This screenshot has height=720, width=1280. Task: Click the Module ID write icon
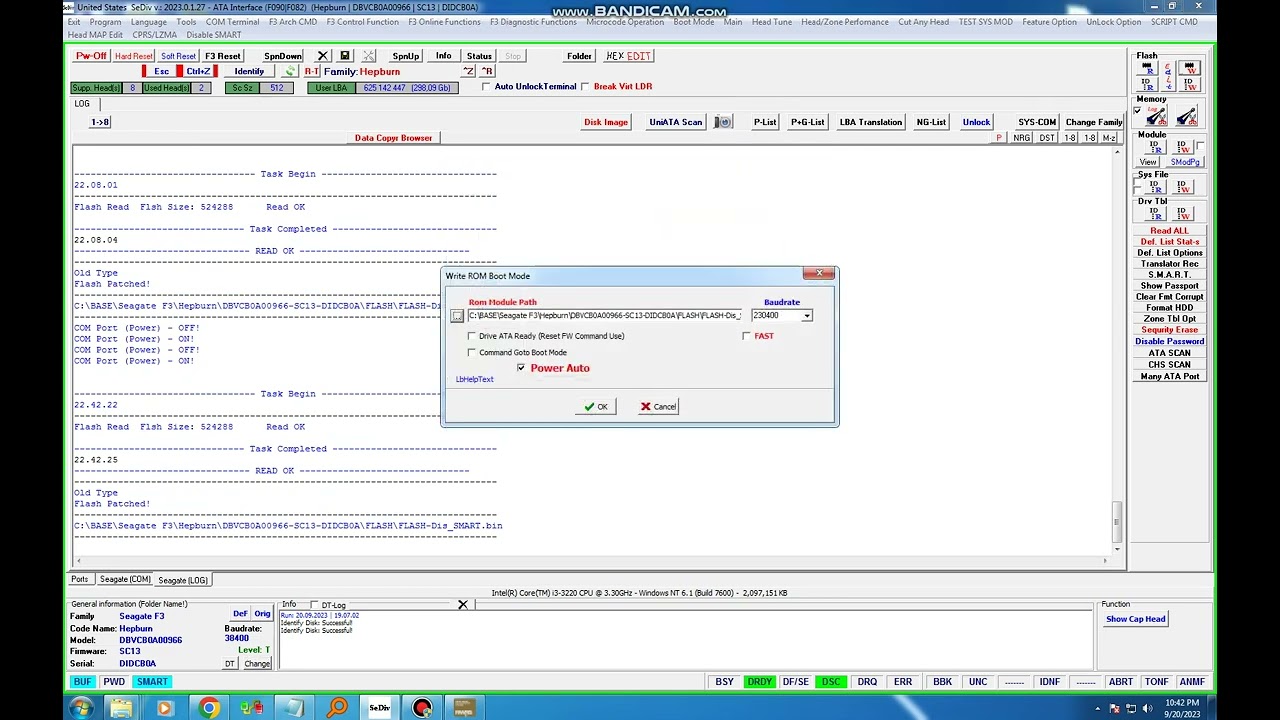(1182, 146)
